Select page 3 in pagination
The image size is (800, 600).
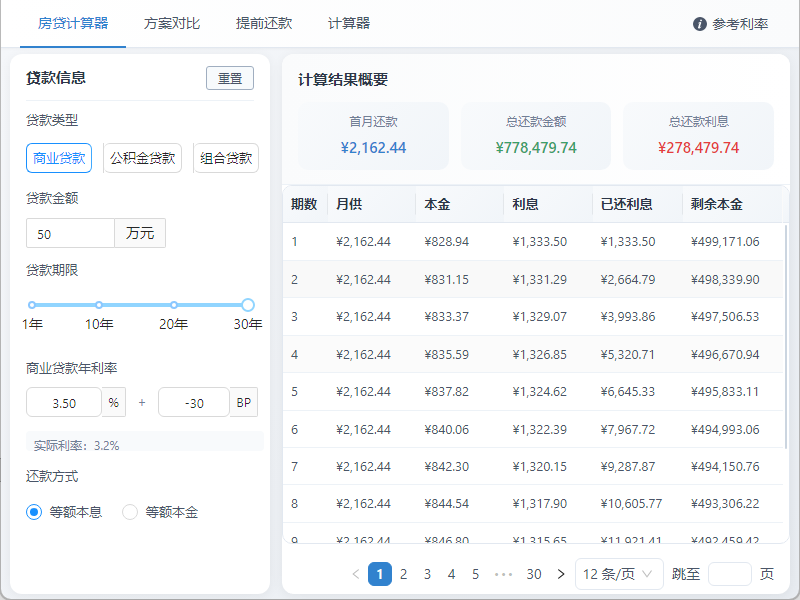427,574
